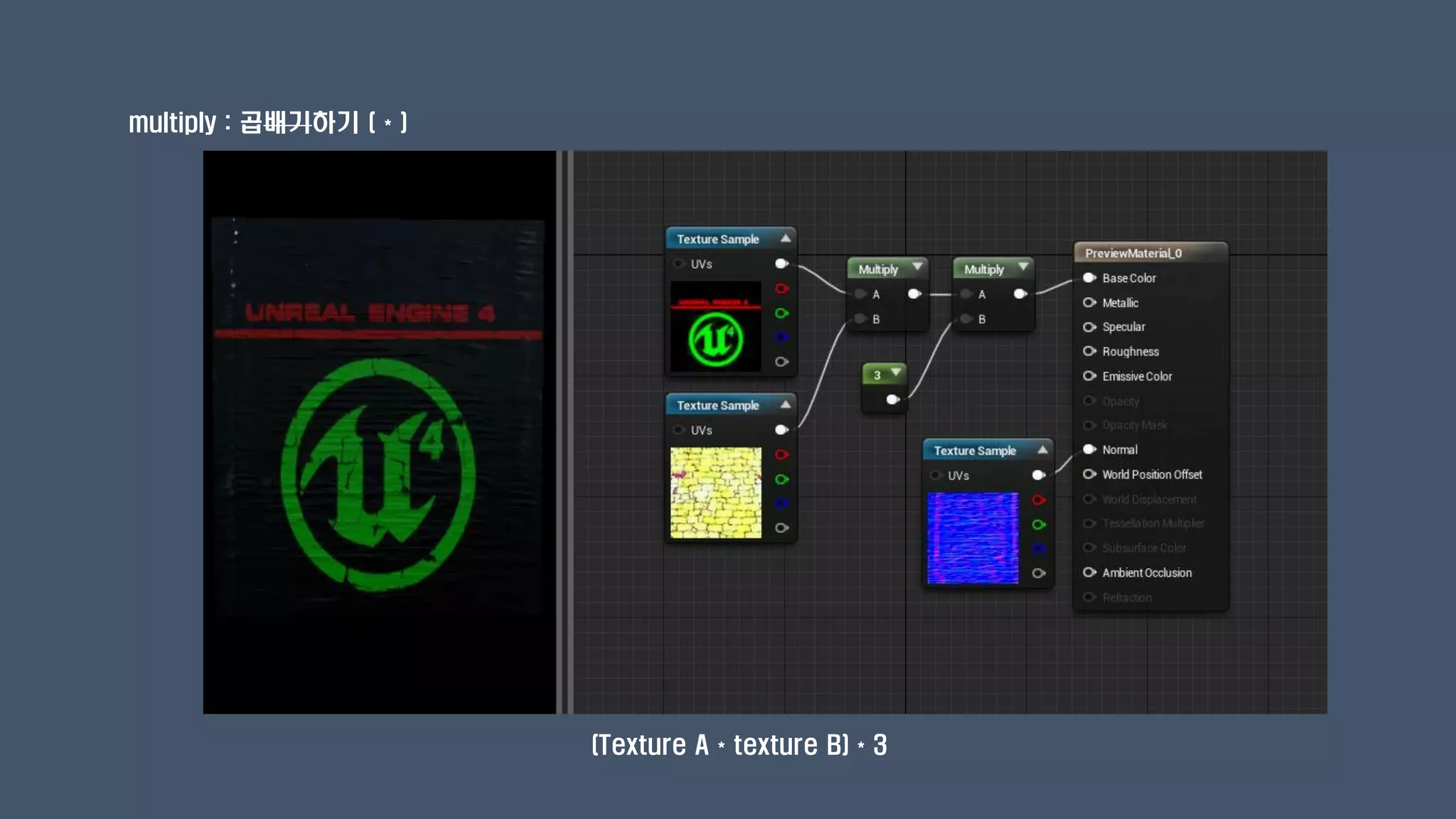1456x819 pixels.
Task: Click UVs input pin on normal map texture
Action: coord(936,475)
